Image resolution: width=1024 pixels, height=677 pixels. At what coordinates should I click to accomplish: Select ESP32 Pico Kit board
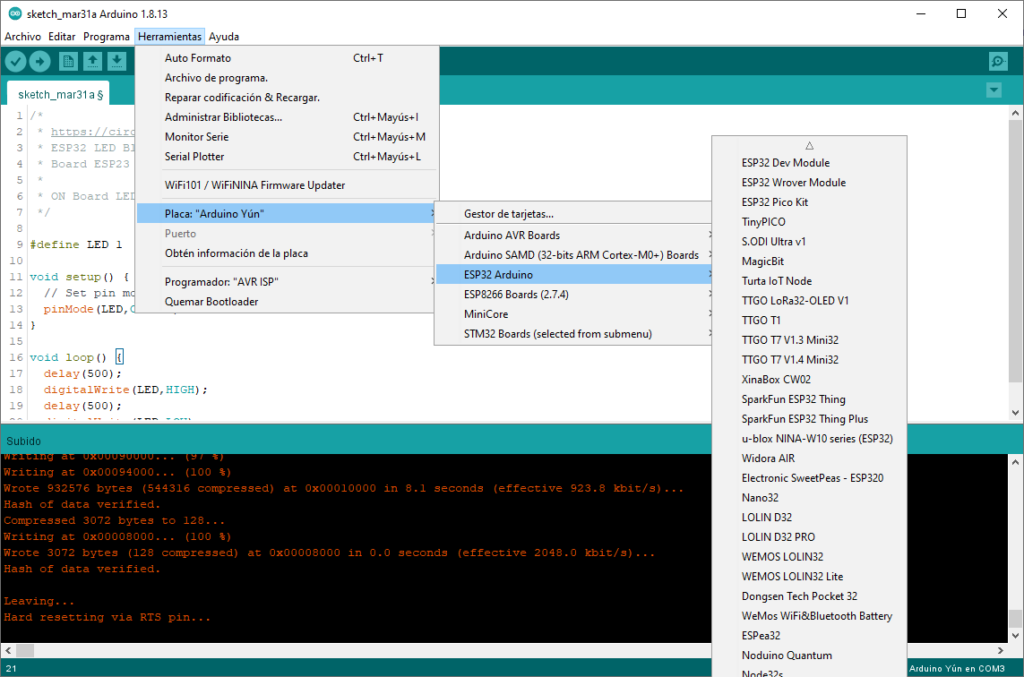click(809, 202)
